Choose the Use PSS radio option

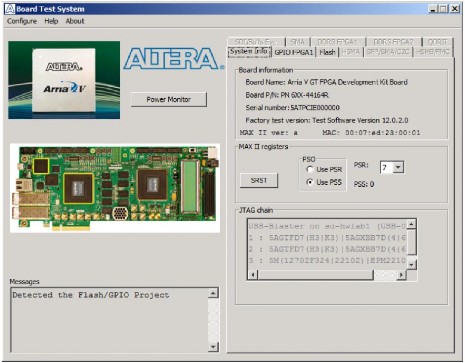(x=324, y=182)
